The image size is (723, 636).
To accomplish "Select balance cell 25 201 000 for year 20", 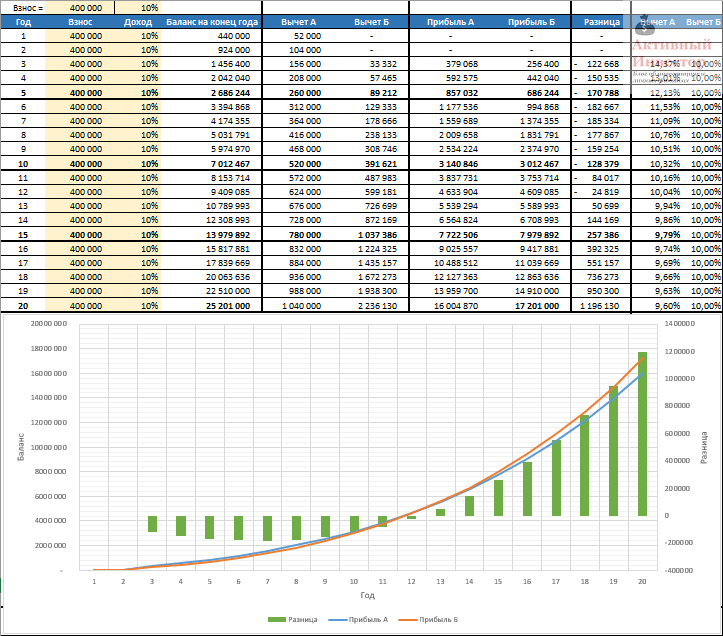I will (228, 306).
